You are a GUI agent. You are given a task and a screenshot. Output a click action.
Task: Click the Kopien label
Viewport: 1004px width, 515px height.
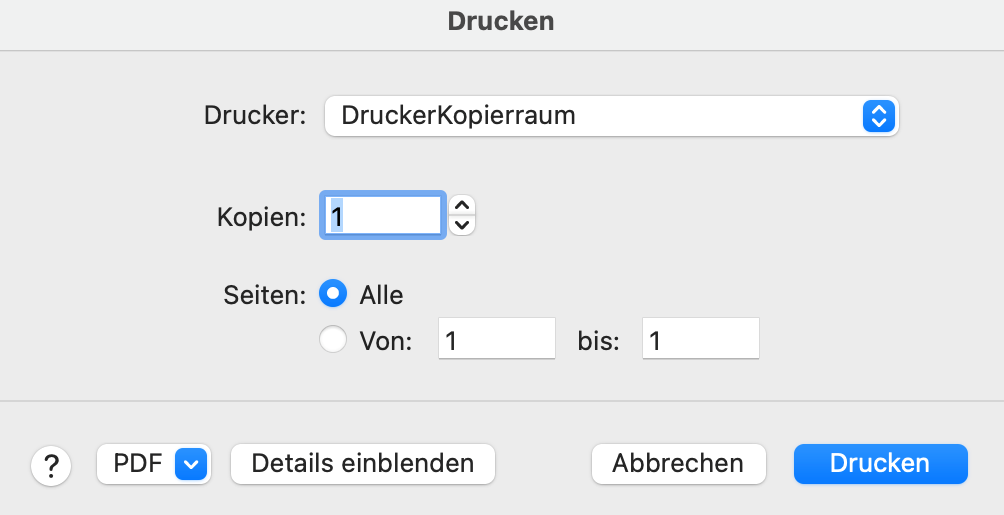pos(262,218)
